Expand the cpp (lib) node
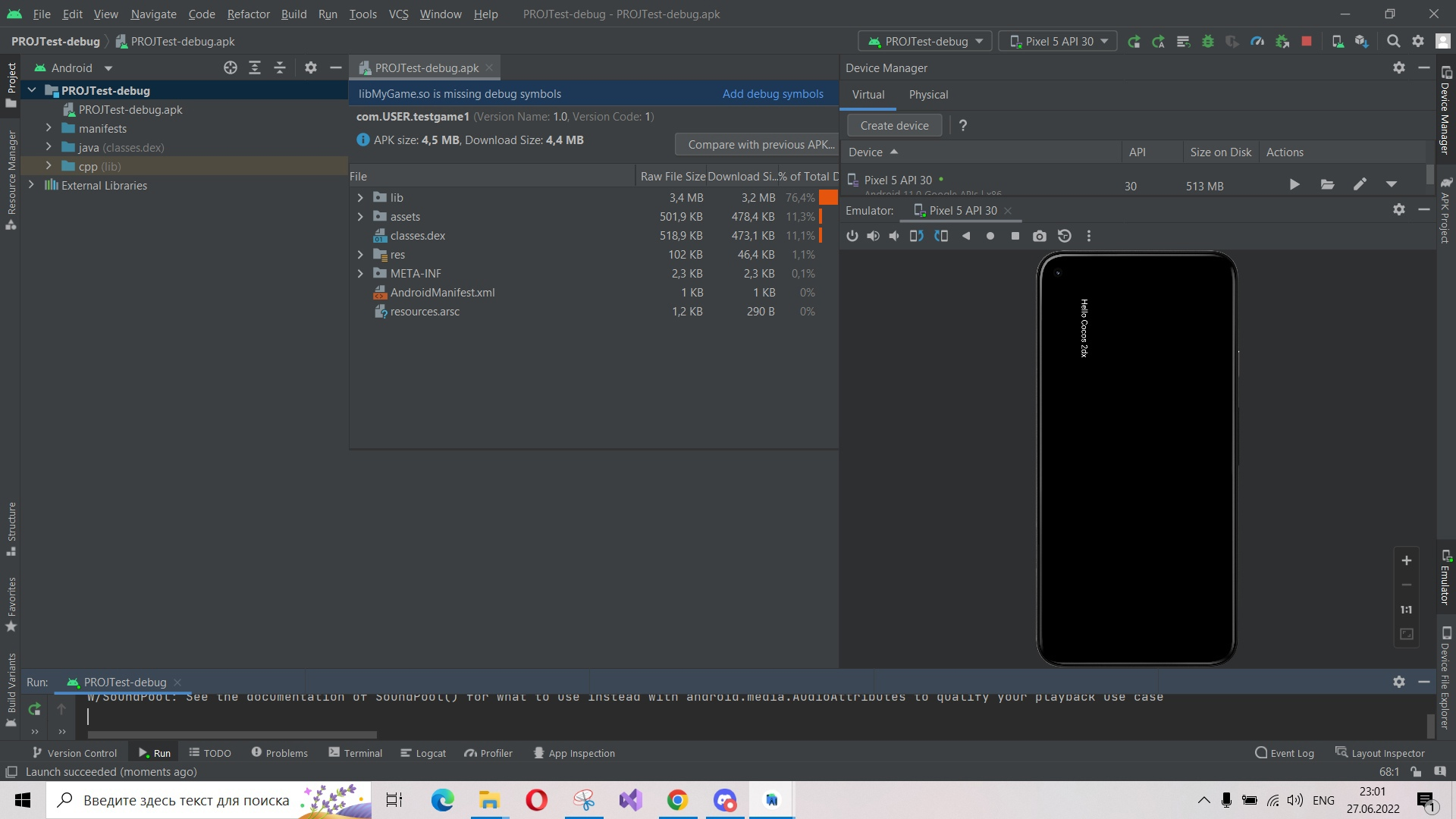This screenshot has height=819, width=1456. click(49, 165)
